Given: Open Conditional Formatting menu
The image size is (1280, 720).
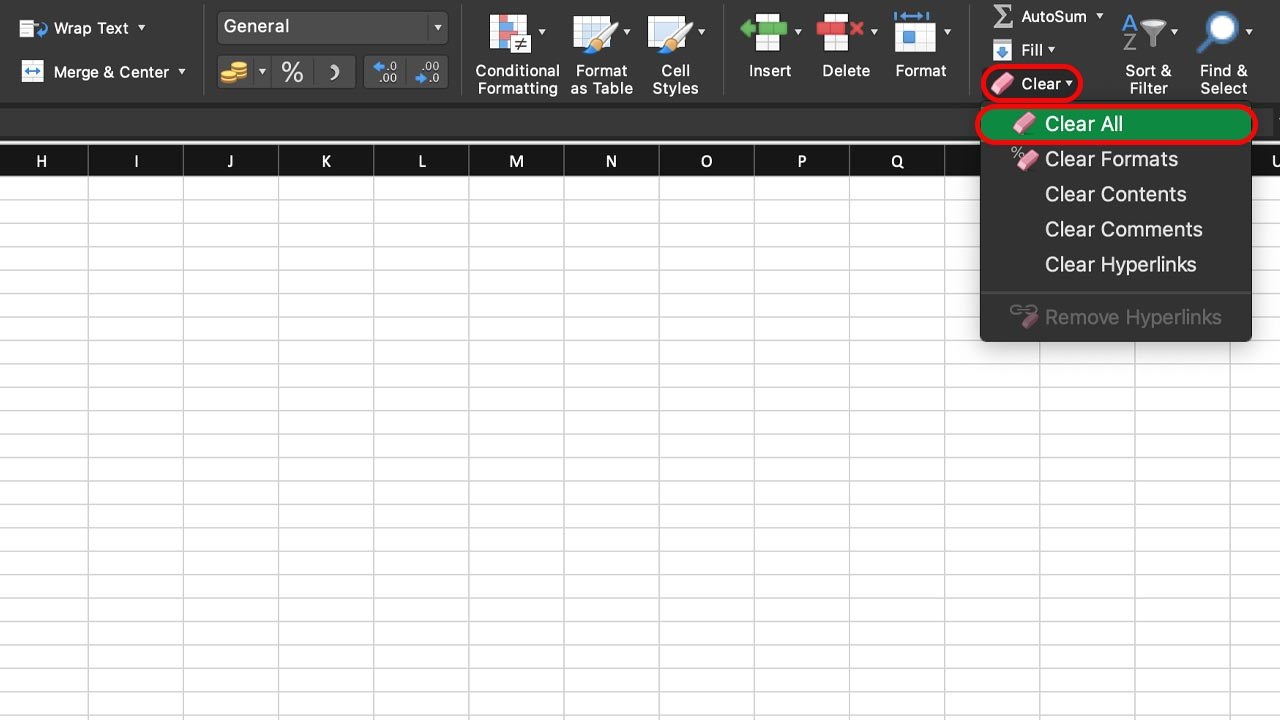Looking at the screenshot, I should click(x=517, y=55).
